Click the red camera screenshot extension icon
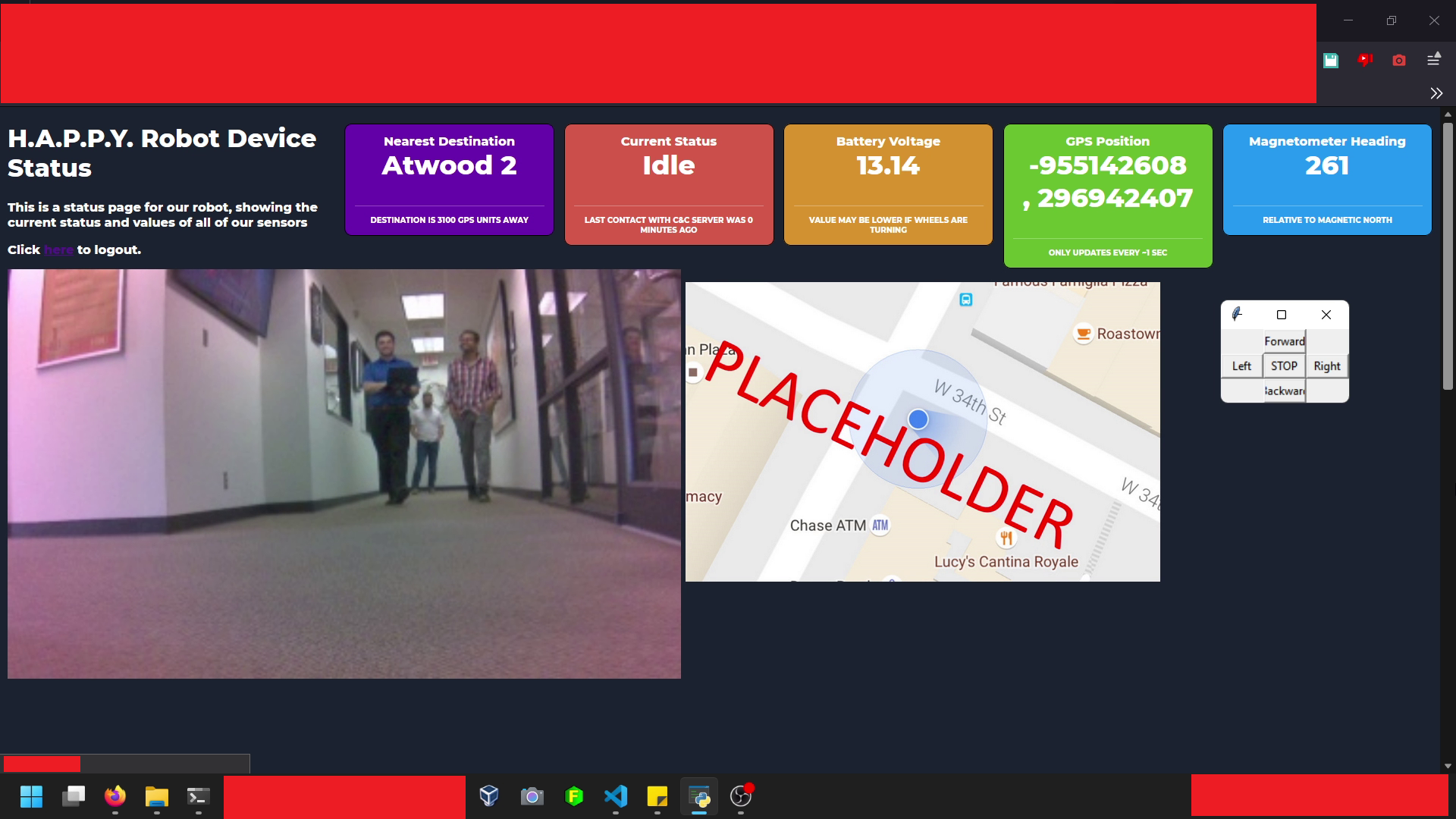1456x819 pixels. coord(1399,61)
